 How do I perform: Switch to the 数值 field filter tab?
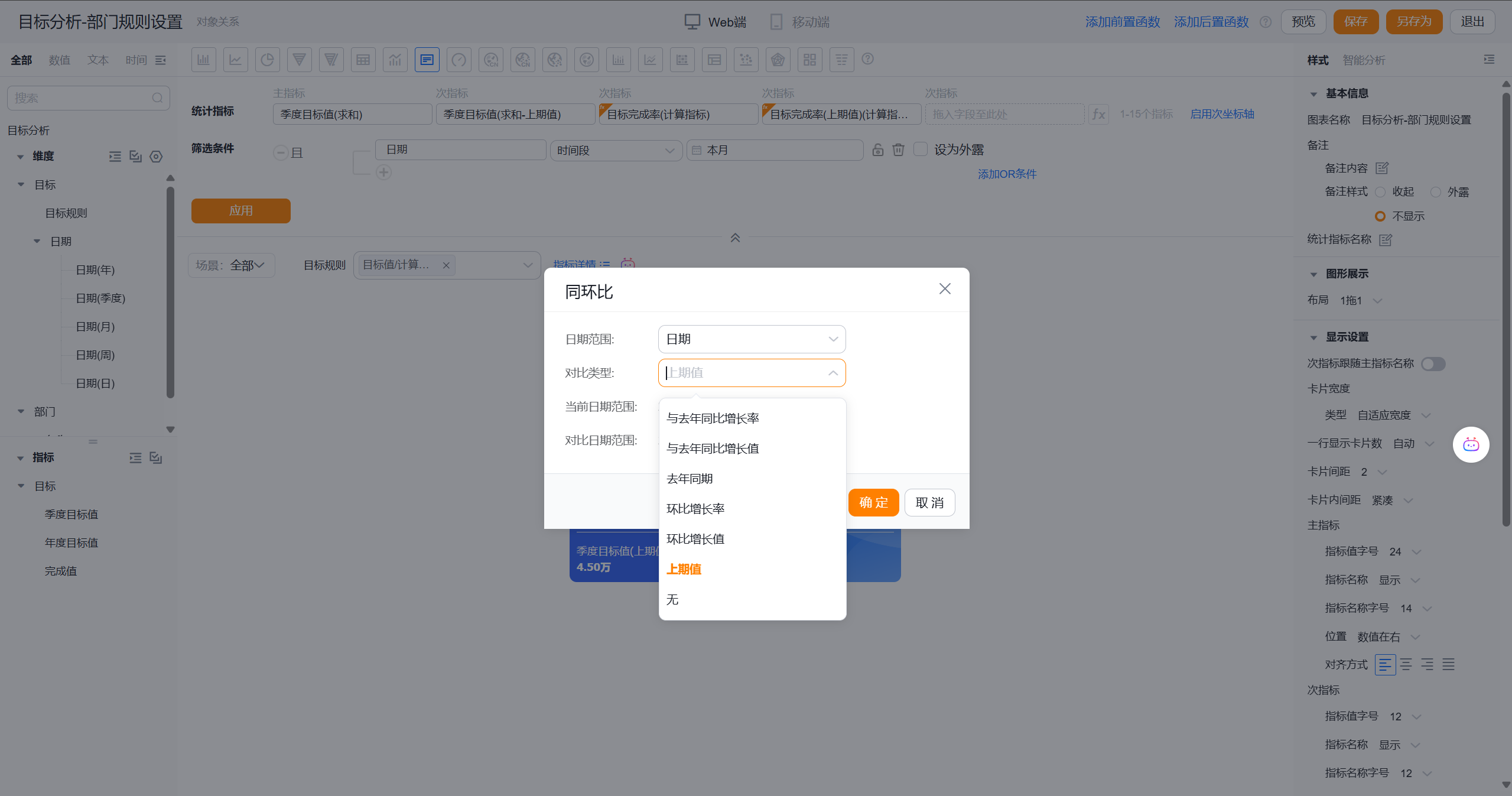point(59,60)
